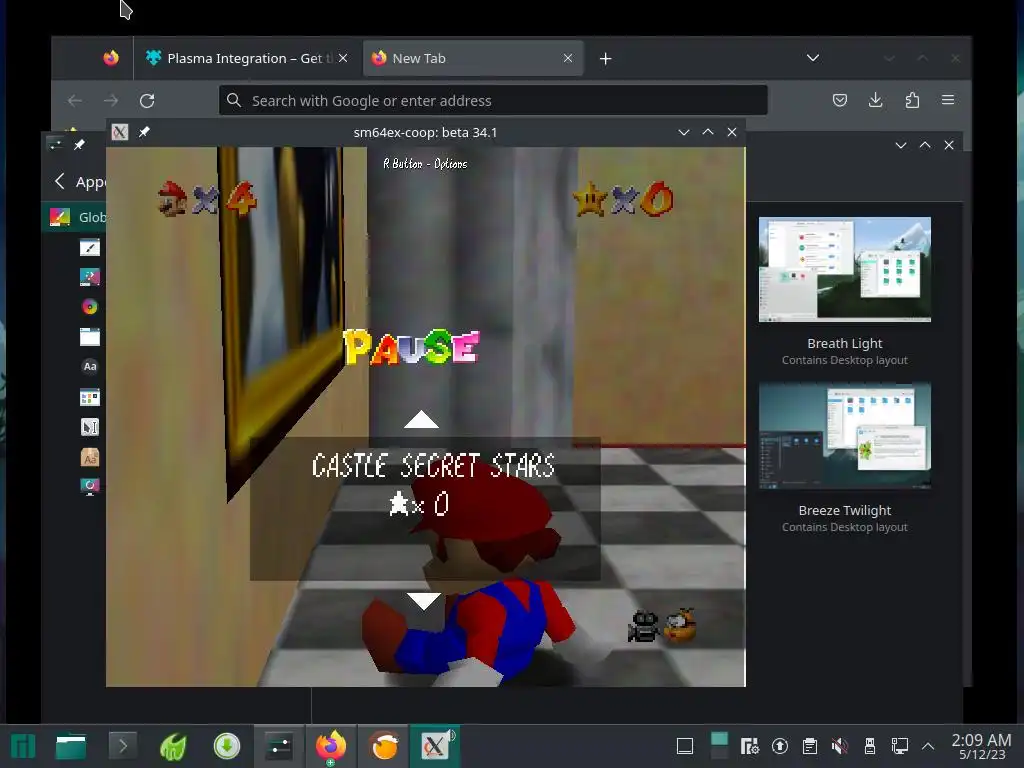Screen dimensions: 1024x768
Task: Switch virtual desktop using the pager
Action: click(719, 746)
